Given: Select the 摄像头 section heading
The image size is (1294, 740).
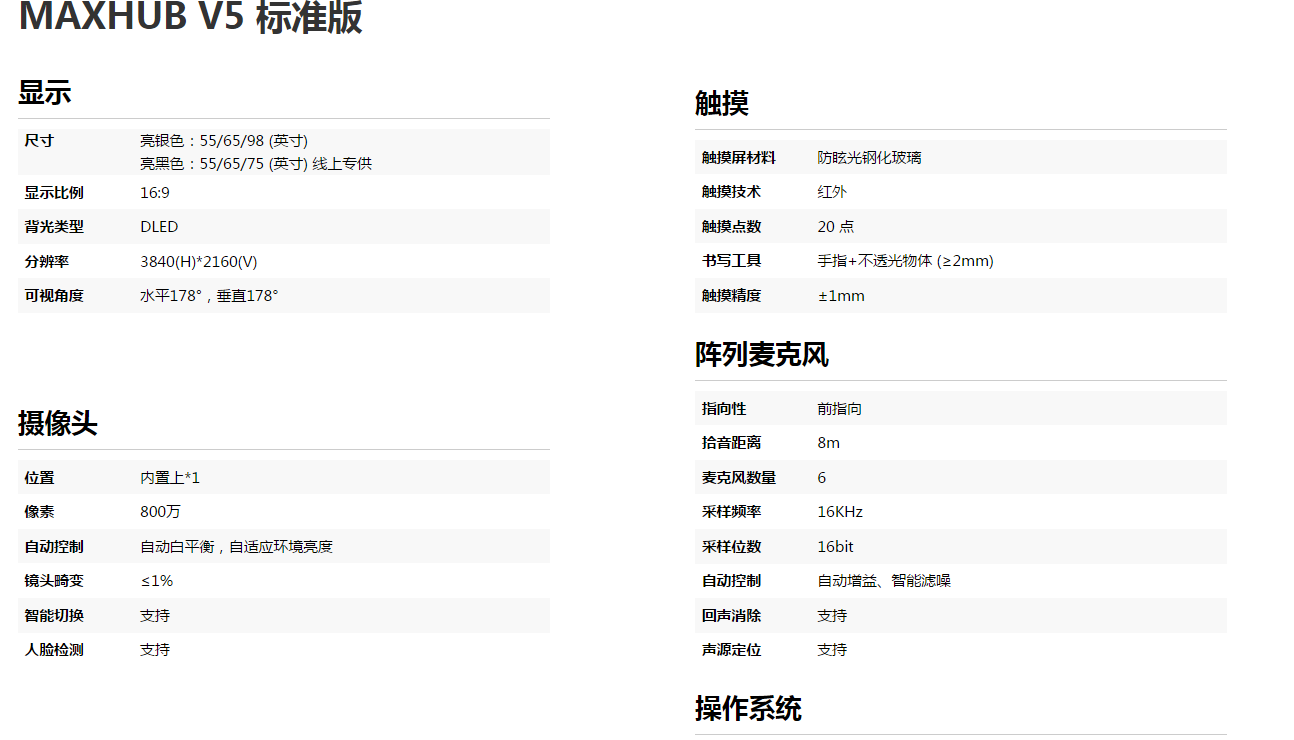Looking at the screenshot, I should point(58,423).
